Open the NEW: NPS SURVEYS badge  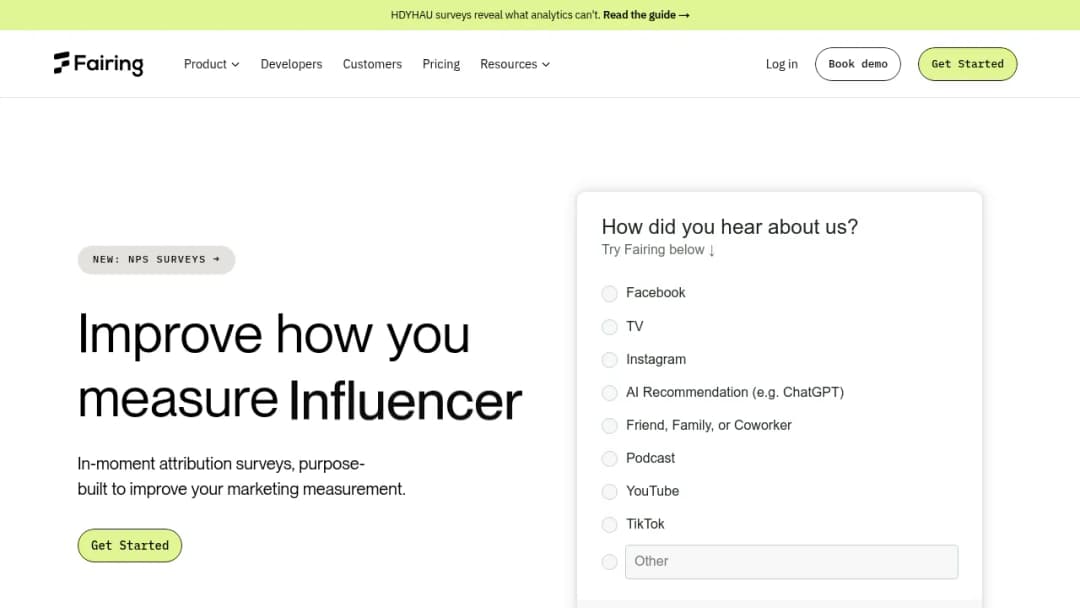[156, 260]
